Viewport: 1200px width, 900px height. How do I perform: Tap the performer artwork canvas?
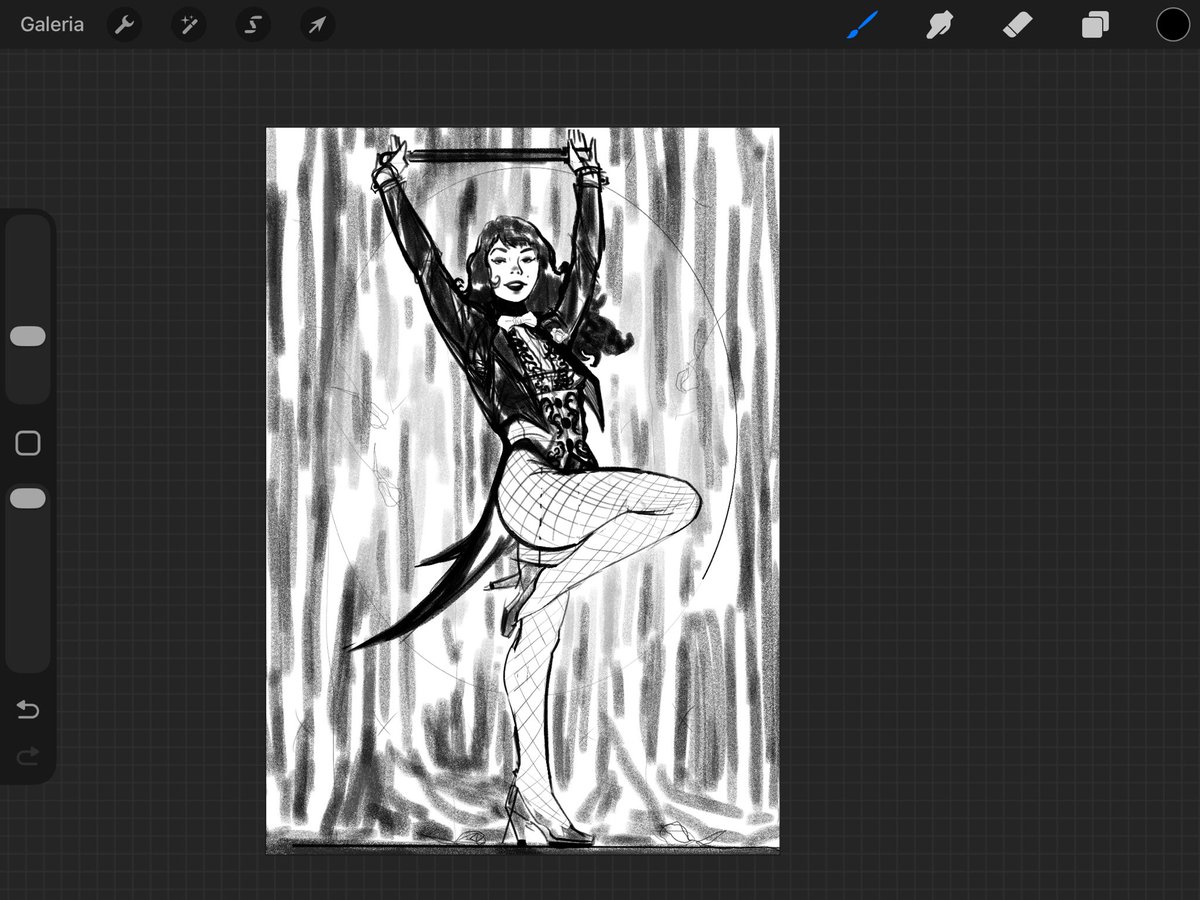pos(522,490)
